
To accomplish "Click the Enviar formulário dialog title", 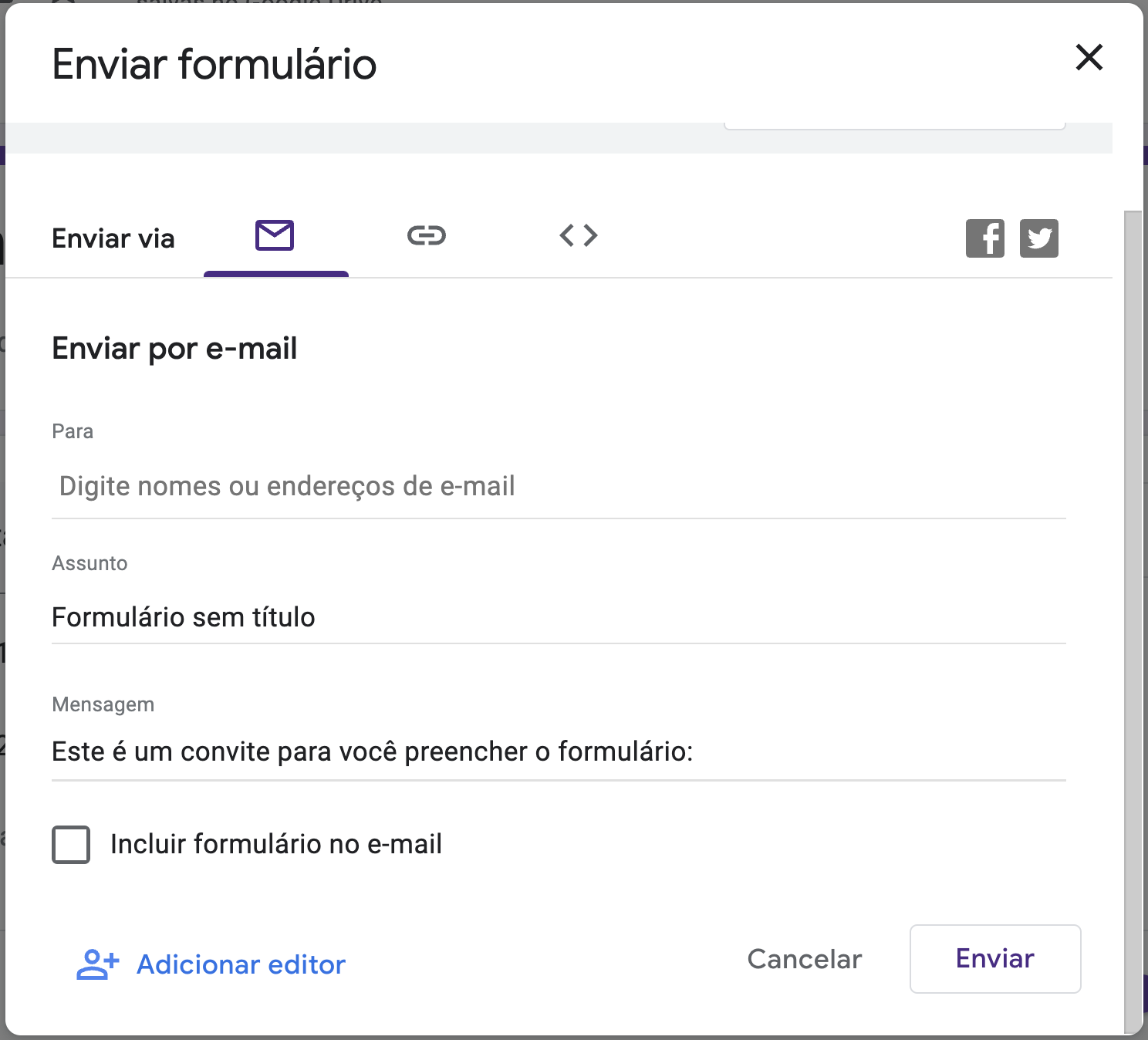I will pos(214,64).
